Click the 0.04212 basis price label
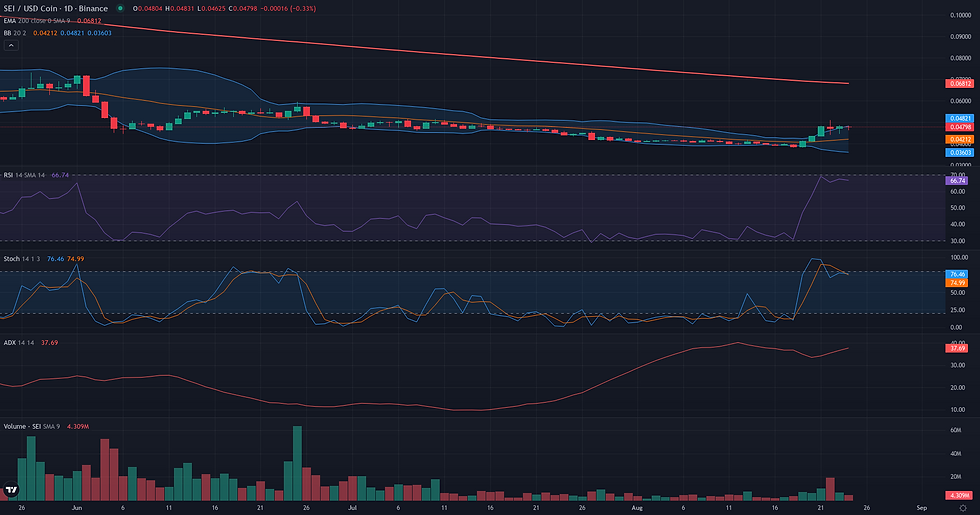980x515 pixels. point(959,139)
